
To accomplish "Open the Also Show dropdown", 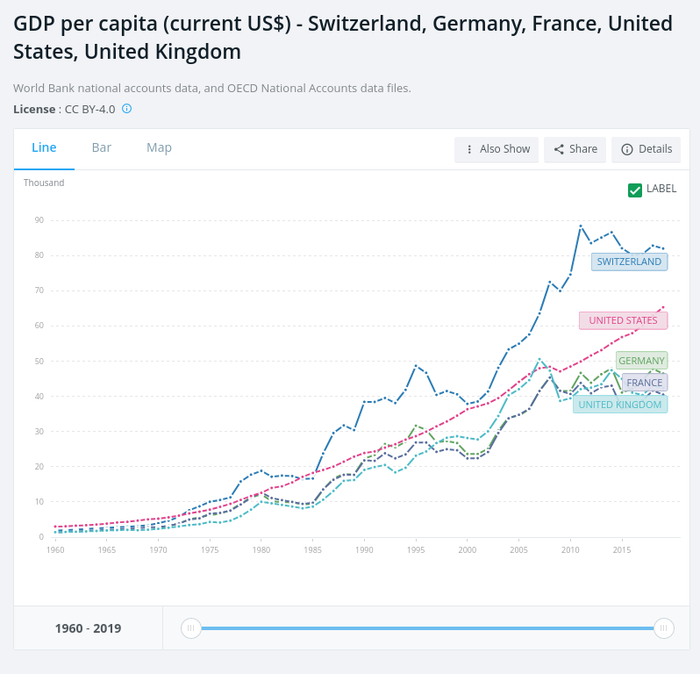I will 496,149.
